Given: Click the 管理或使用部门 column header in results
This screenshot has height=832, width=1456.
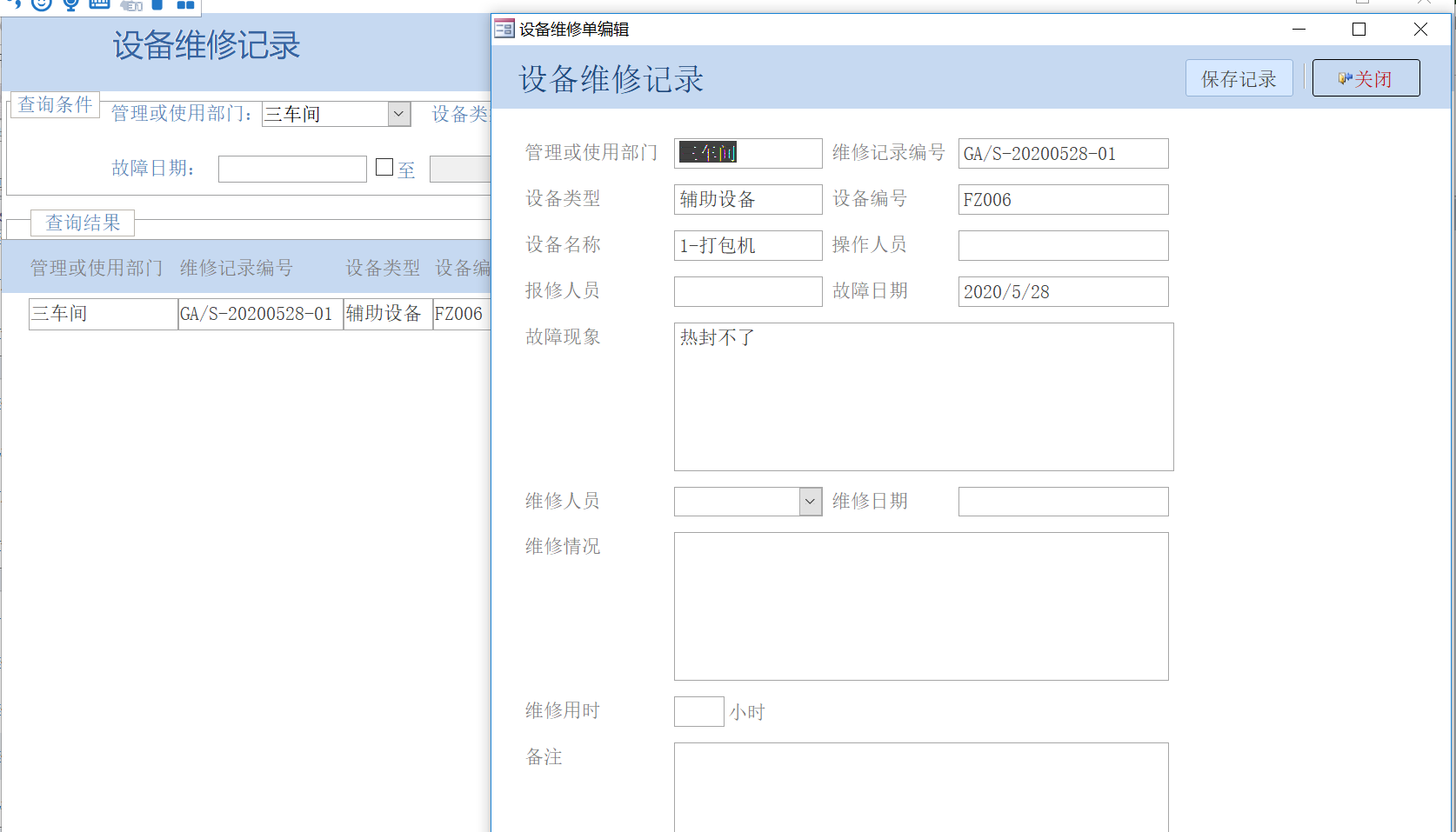Looking at the screenshot, I should (97, 268).
